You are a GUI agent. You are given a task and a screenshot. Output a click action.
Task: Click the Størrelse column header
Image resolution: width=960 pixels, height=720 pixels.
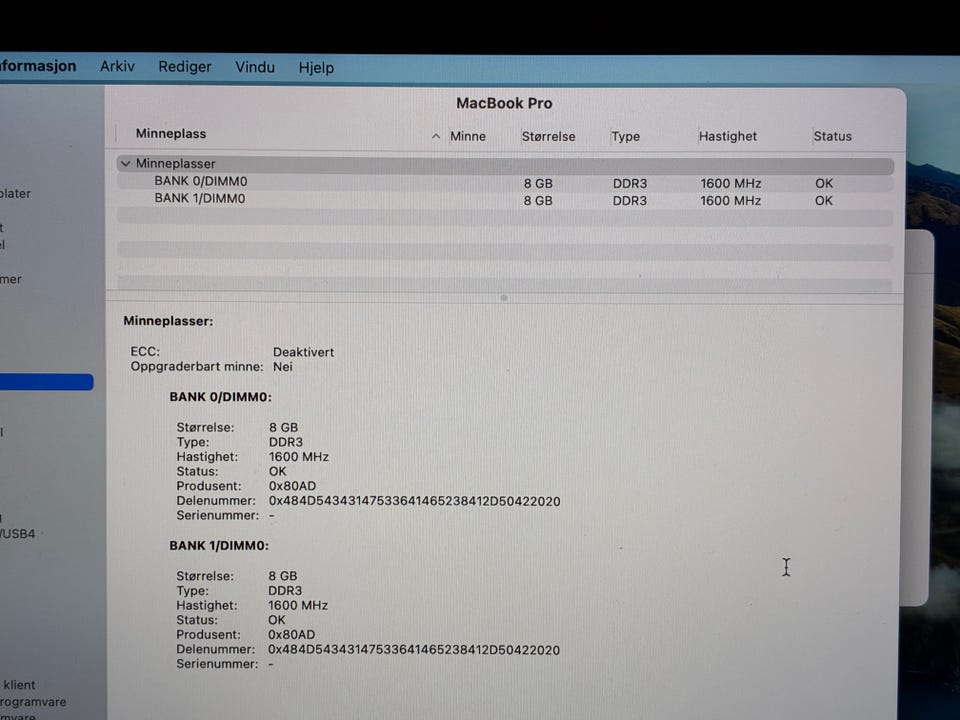[549, 136]
